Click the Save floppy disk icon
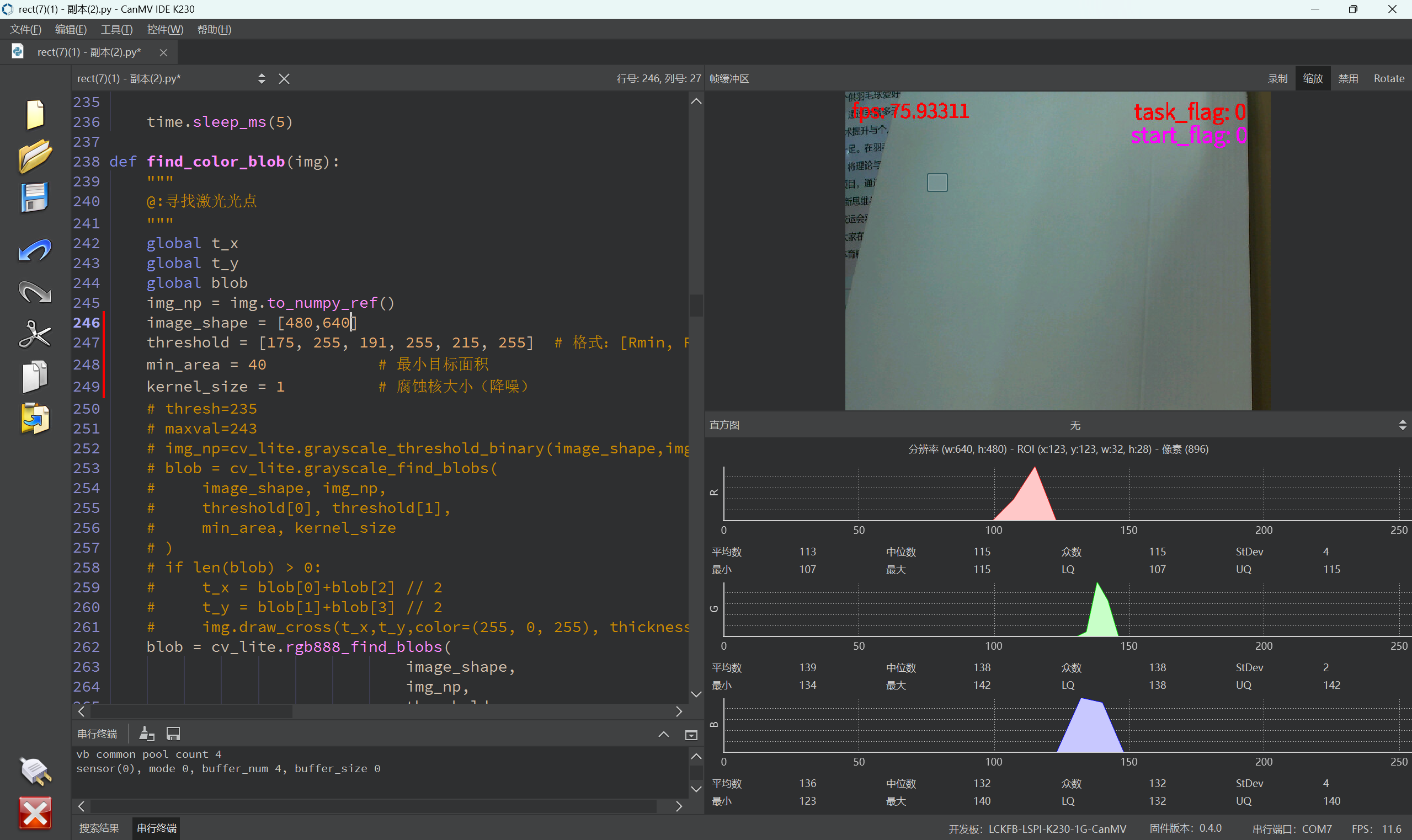 point(35,197)
